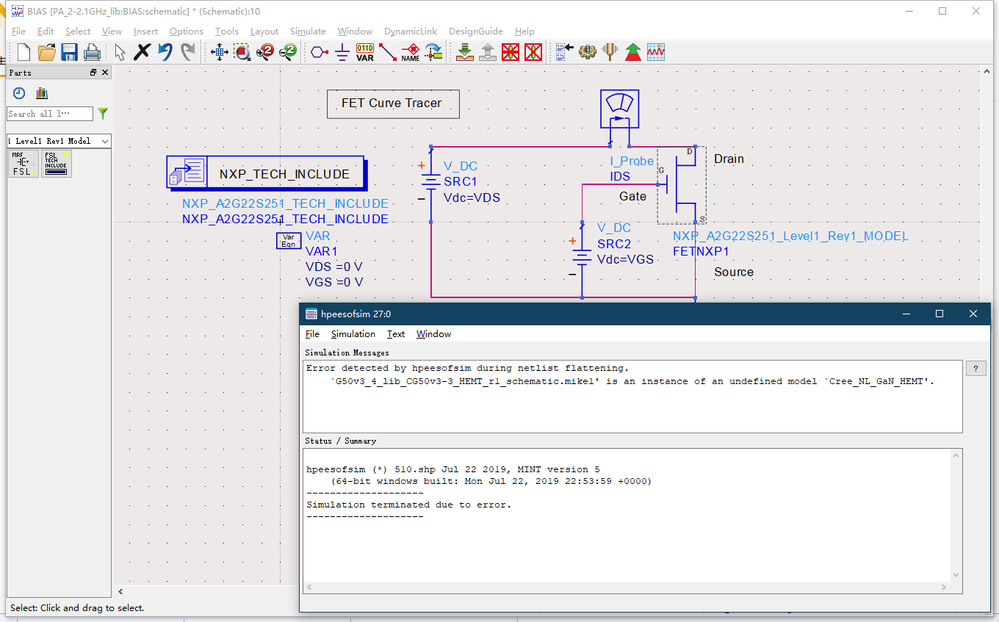
Task: Click the question mark help button
Action: (977, 369)
